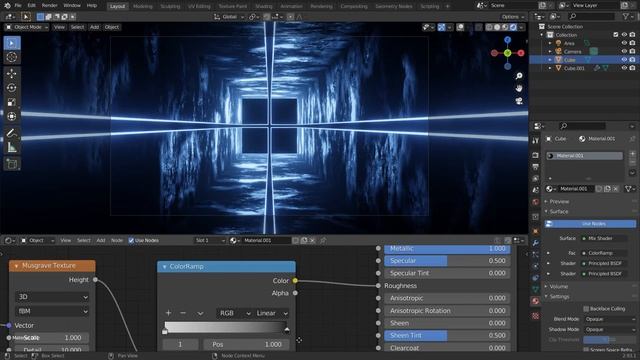Open the Object properties orange square tab
This screenshot has width=640, height=360.
536,231
